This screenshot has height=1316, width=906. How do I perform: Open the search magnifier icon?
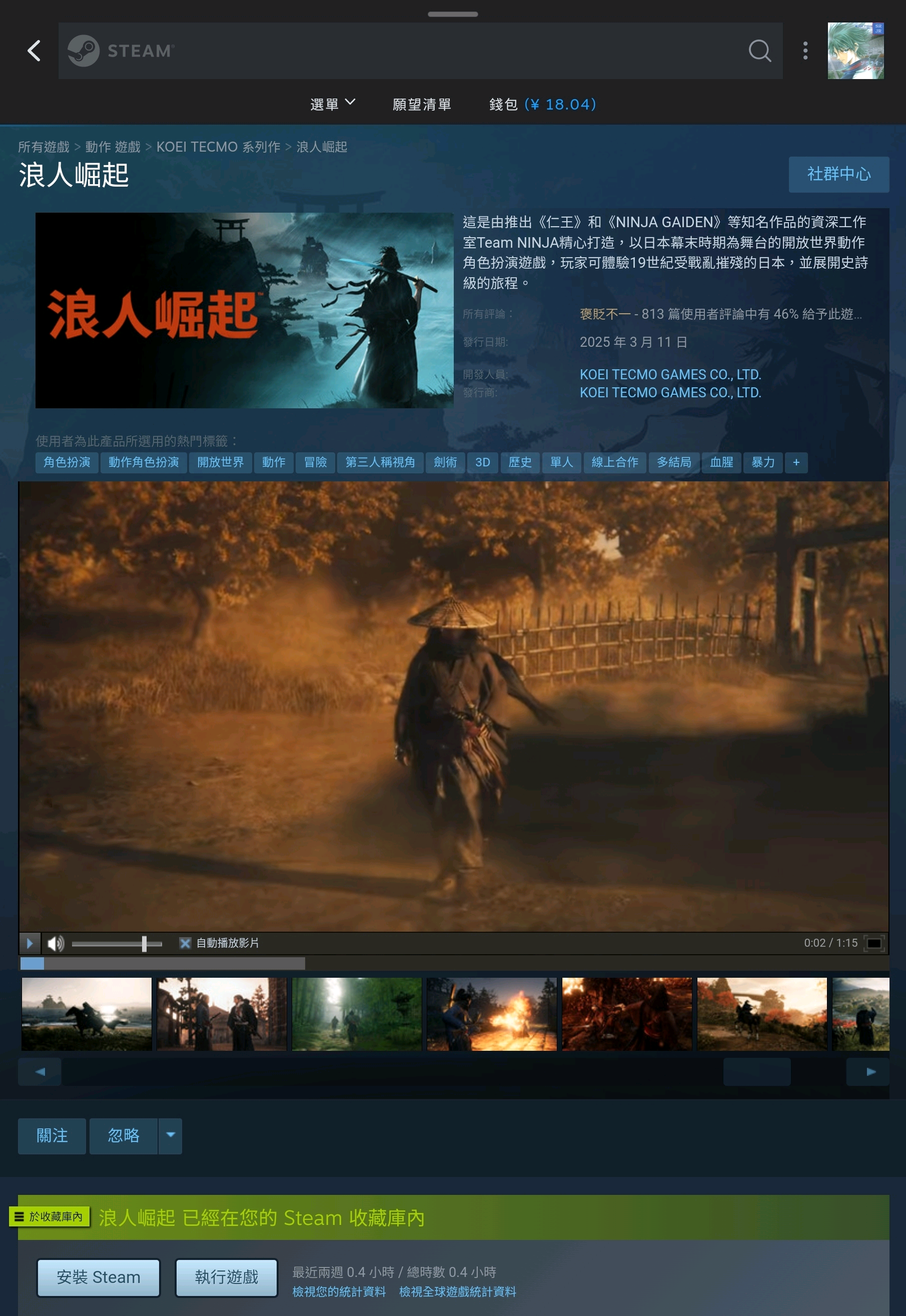pyautogui.click(x=759, y=51)
